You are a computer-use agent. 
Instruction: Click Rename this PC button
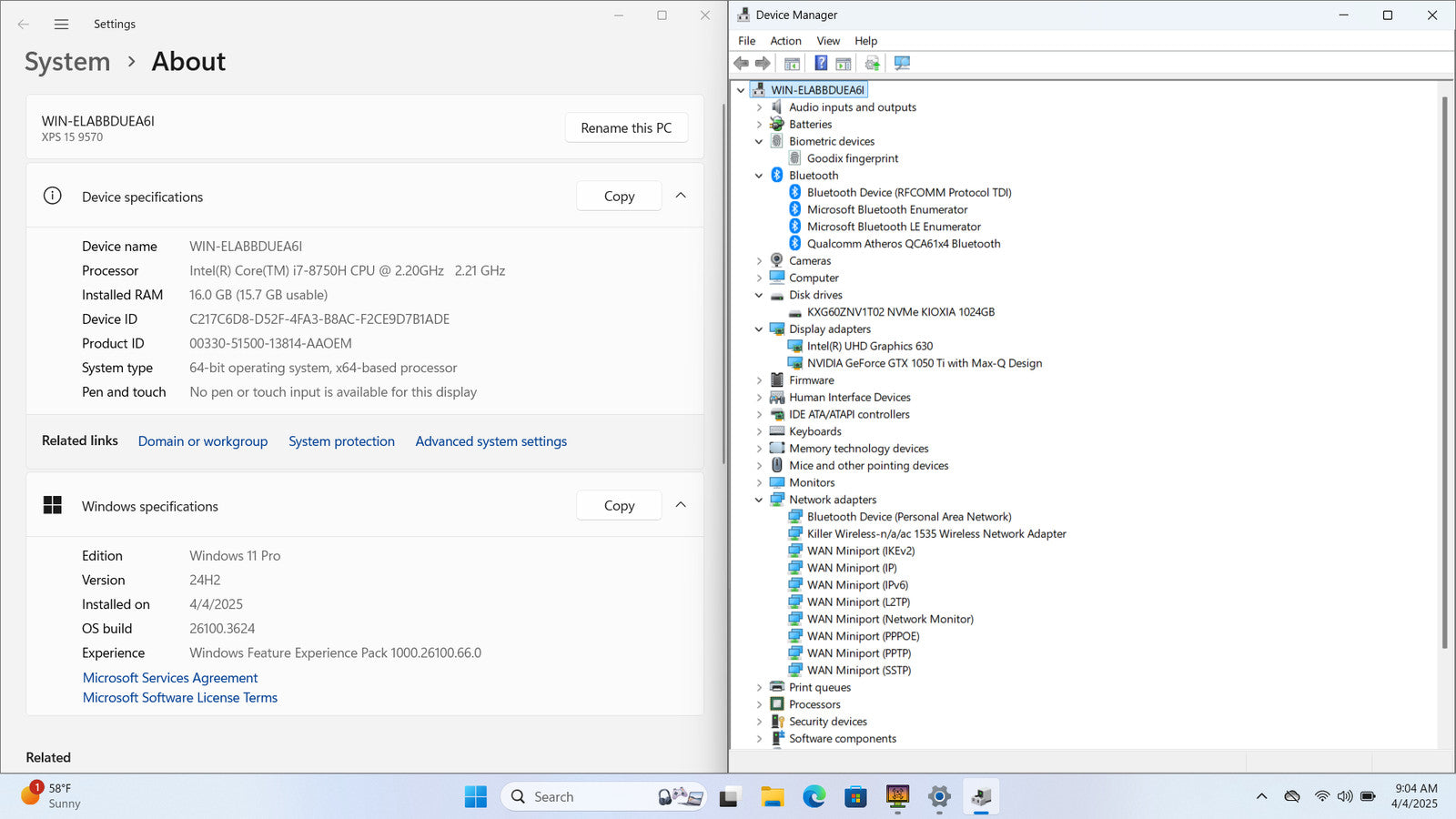(626, 128)
